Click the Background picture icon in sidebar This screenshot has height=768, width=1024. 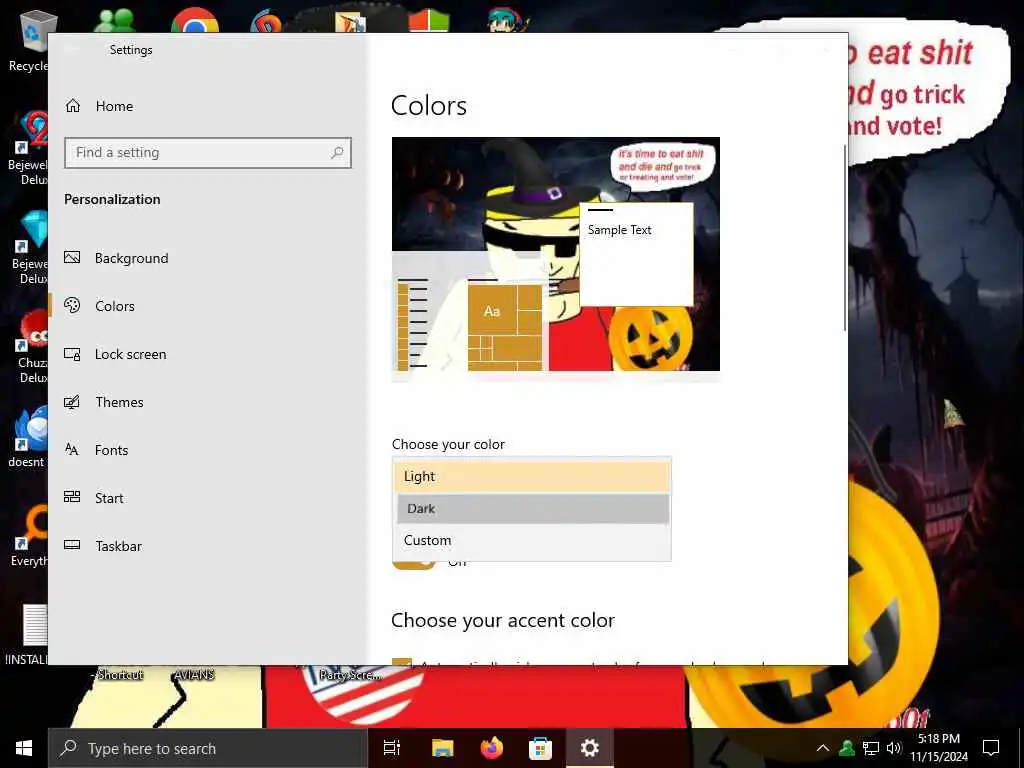point(72,257)
